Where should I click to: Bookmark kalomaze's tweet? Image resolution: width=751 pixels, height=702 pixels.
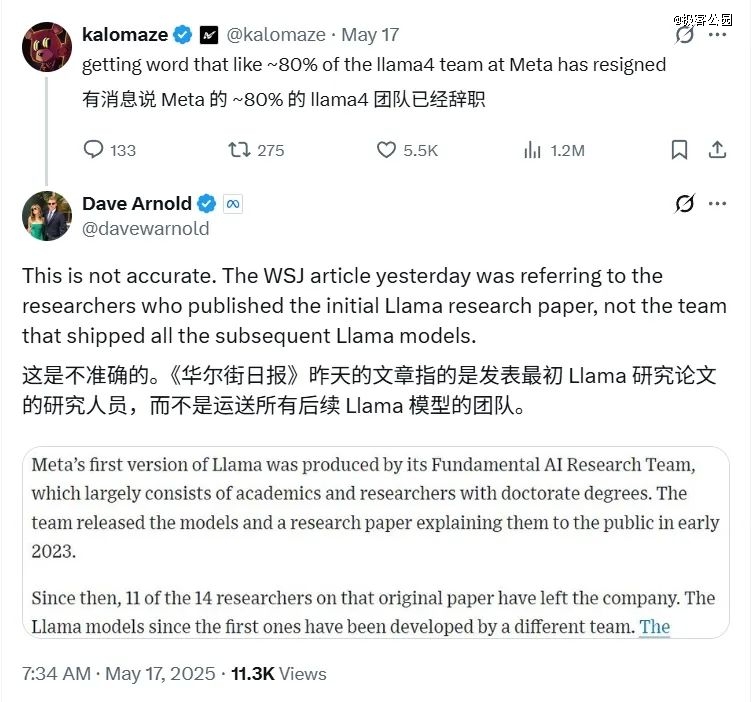click(x=679, y=150)
